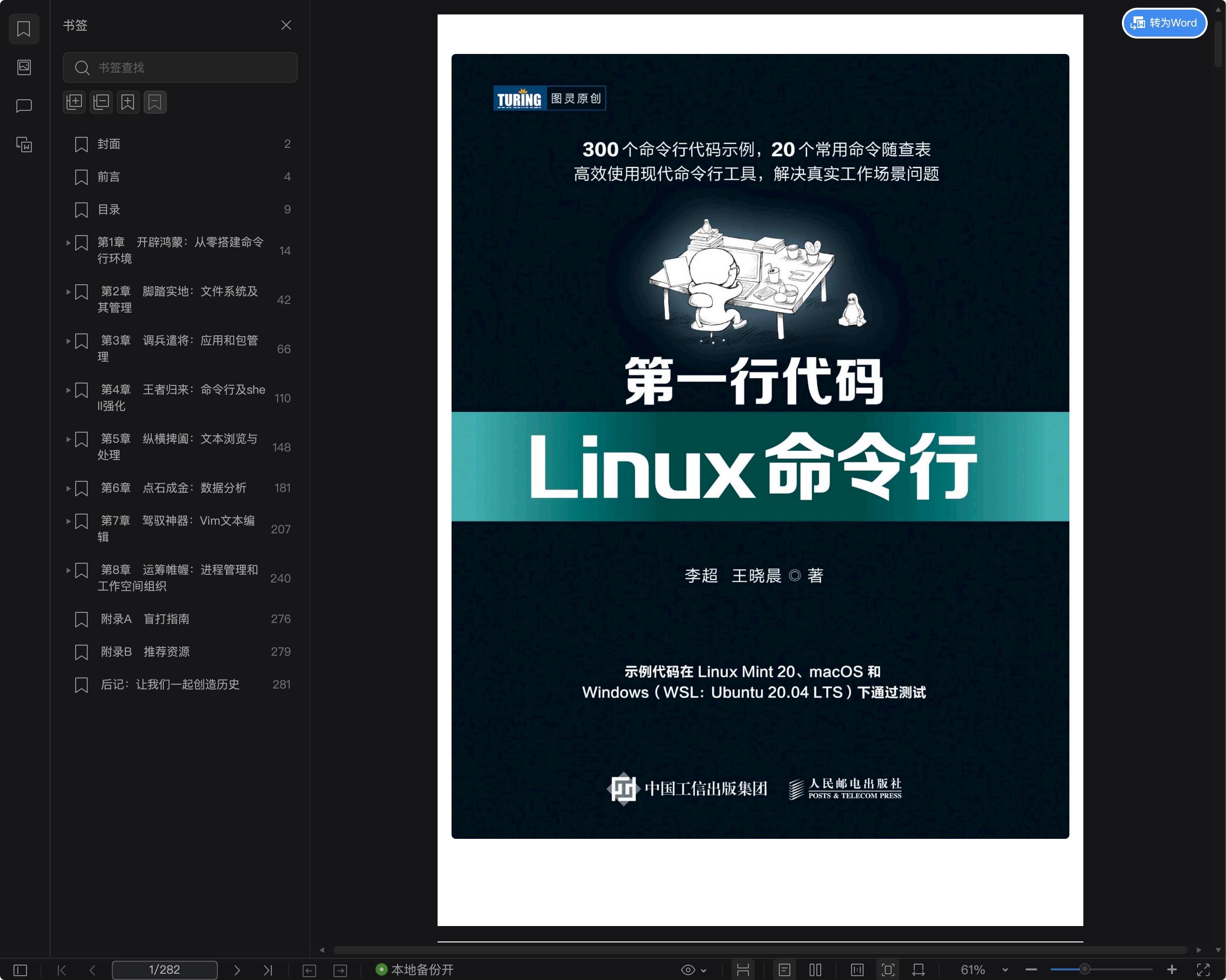Viewport: 1226px width, 980px height.
Task: Click the zoom slider handle
Action: (1084, 969)
